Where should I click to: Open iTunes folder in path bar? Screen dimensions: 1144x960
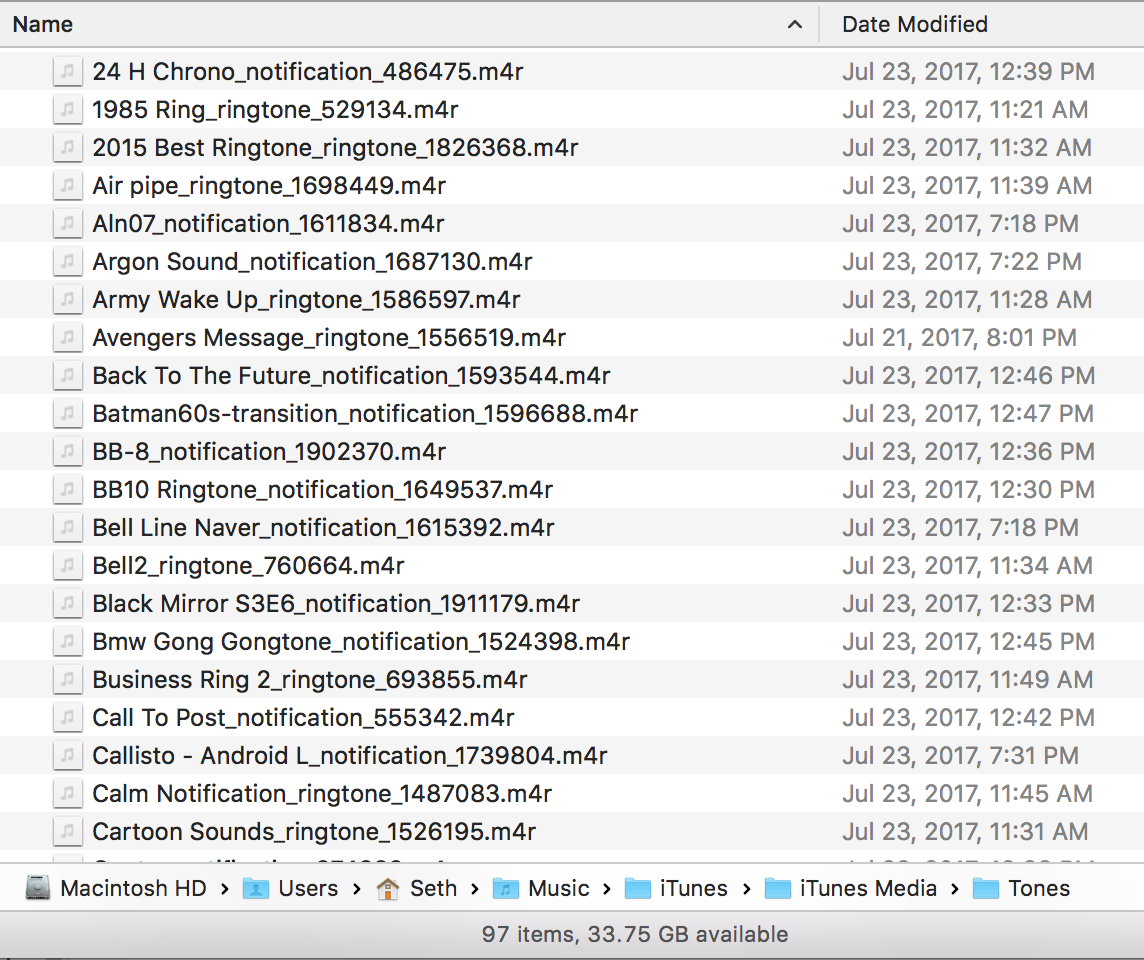(x=676, y=888)
